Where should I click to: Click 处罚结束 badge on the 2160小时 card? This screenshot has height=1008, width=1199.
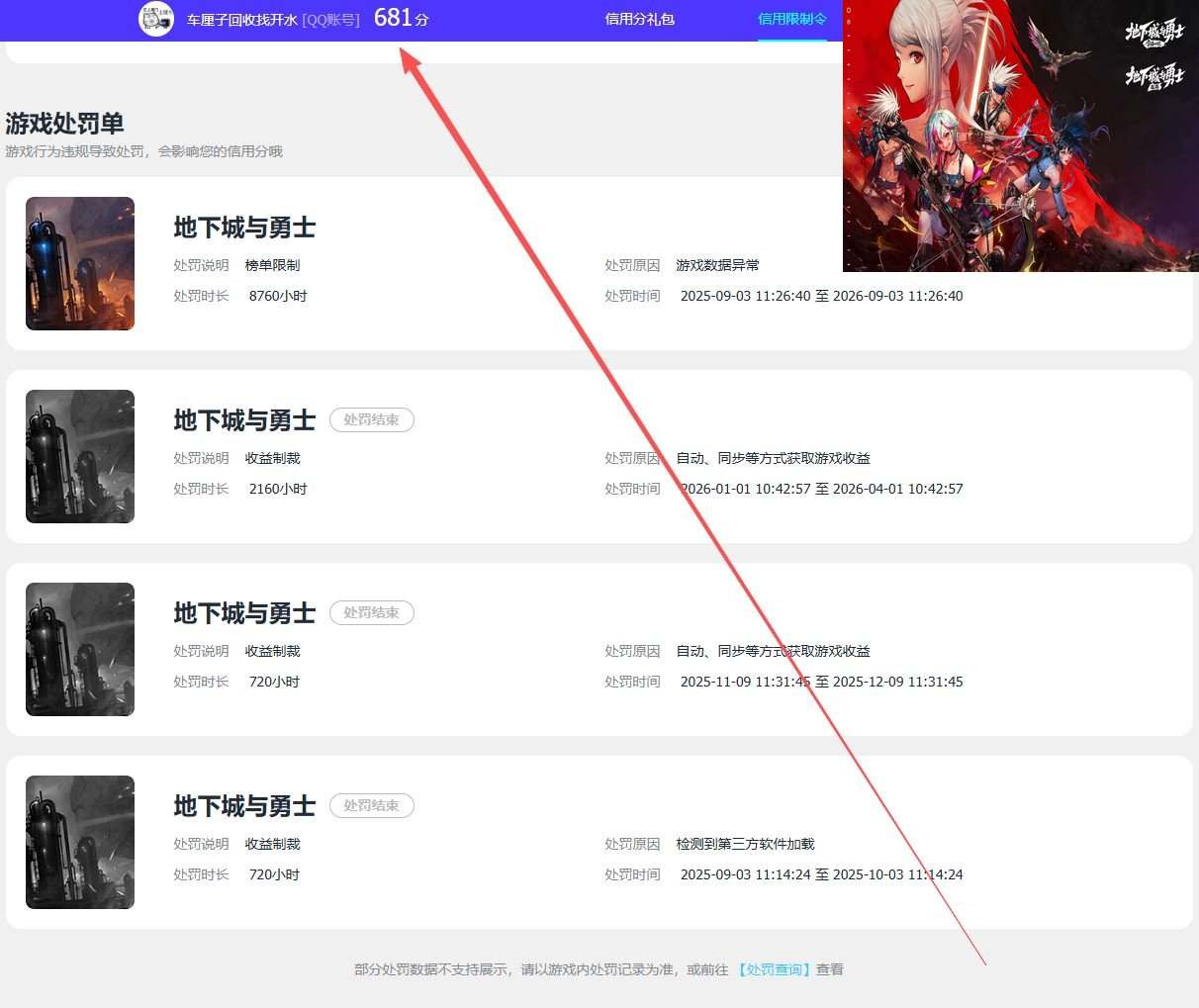pyautogui.click(x=372, y=419)
